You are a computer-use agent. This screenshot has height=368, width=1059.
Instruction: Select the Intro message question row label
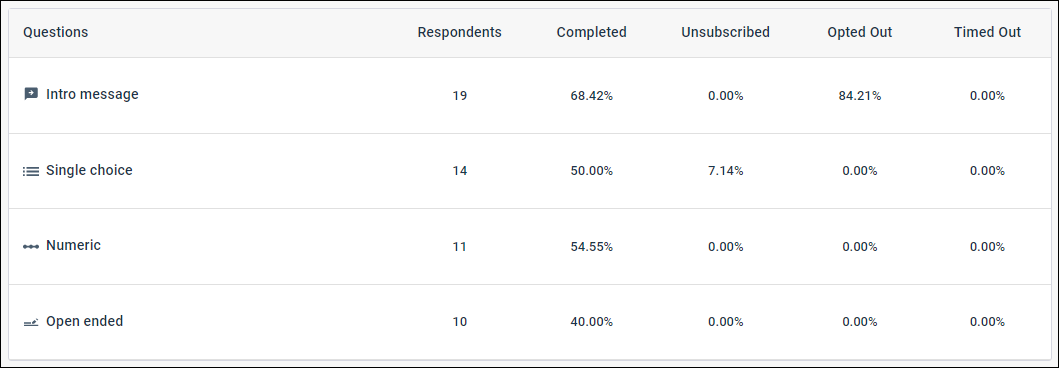[x=92, y=95]
